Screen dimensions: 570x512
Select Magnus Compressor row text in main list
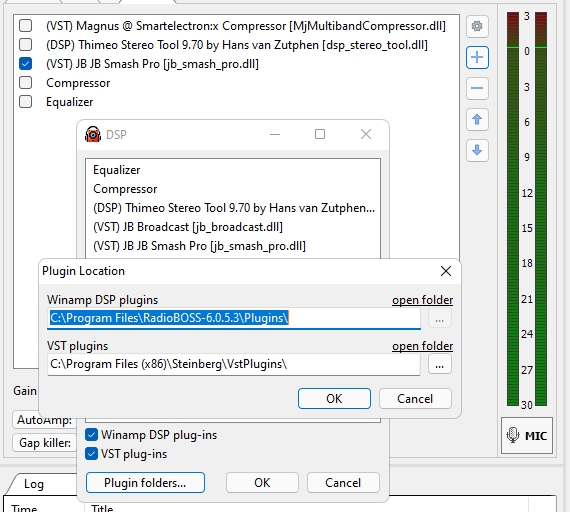(246, 26)
